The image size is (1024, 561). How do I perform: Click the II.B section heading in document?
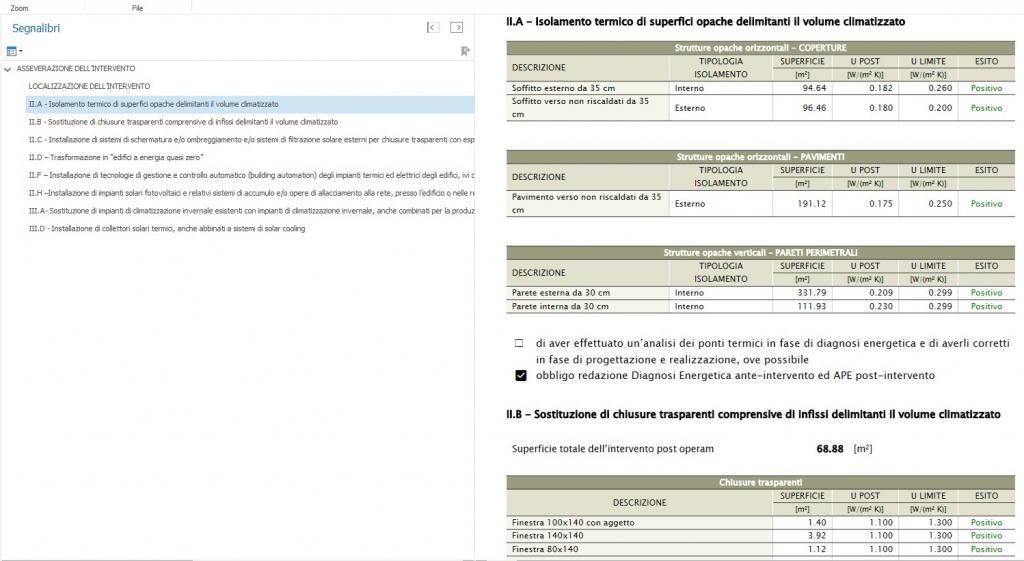(x=753, y=414)
